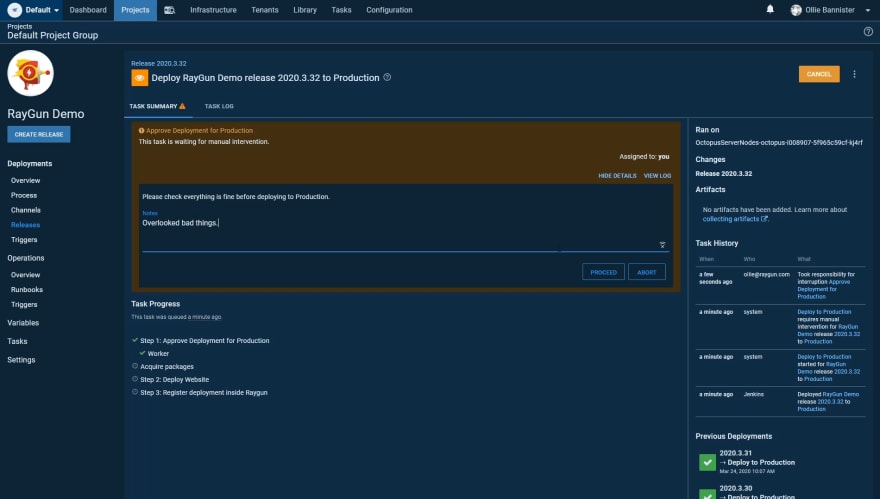
Task: Select the Projects menu item
Action: pyautogui.click(x=135, y=10)
